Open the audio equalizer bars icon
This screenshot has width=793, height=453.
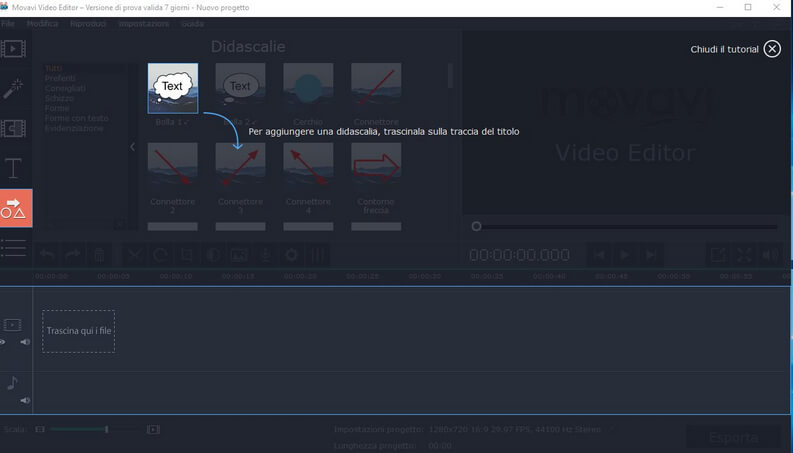tap(317, 255)
